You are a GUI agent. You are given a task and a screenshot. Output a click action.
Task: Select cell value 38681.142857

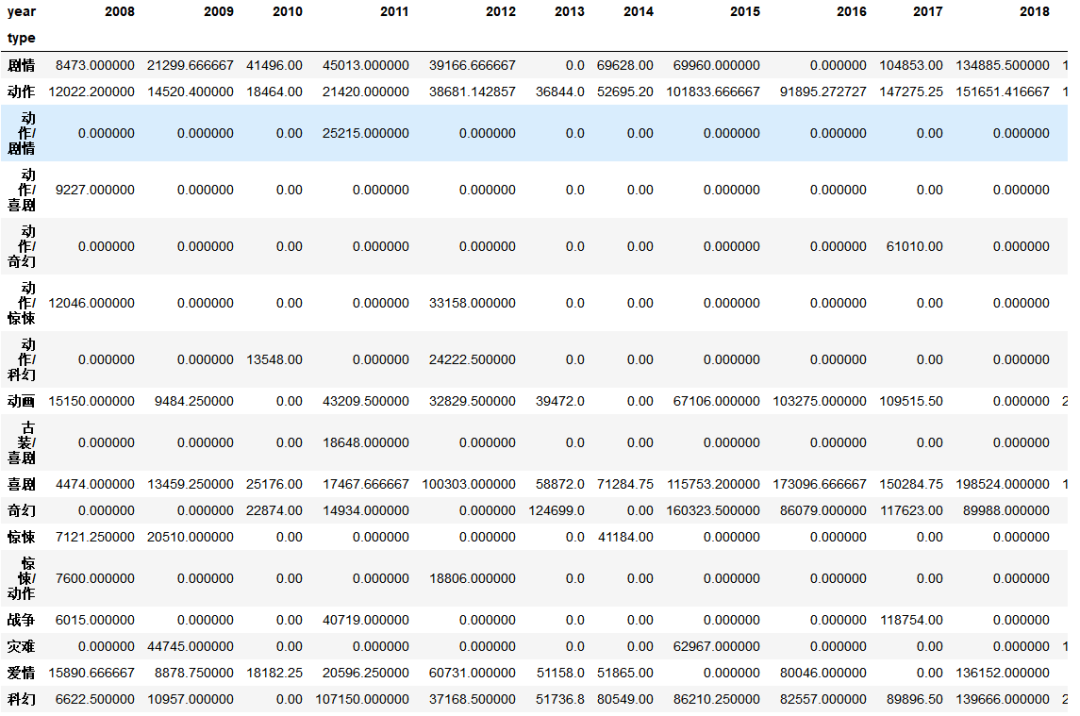pyautogui.click(x=472, y=92)
